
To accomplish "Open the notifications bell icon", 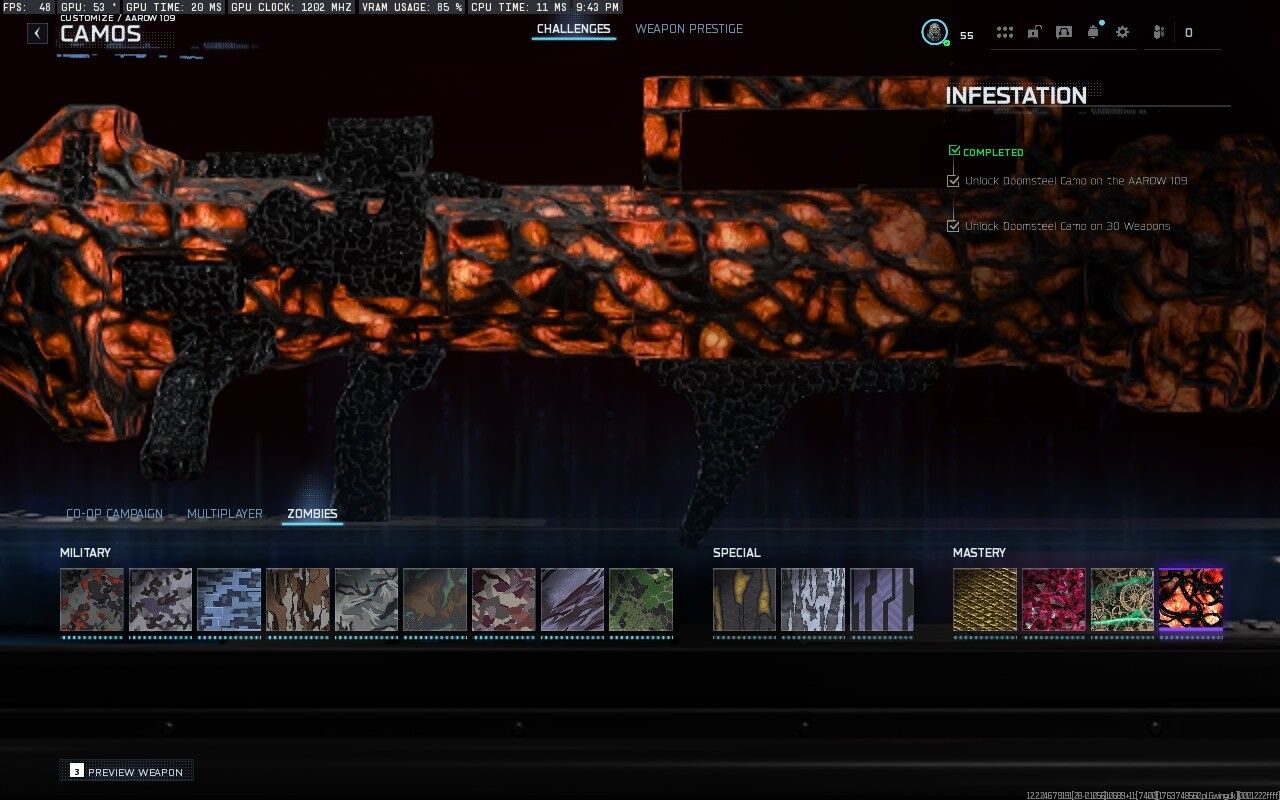I will (1093, 32).
